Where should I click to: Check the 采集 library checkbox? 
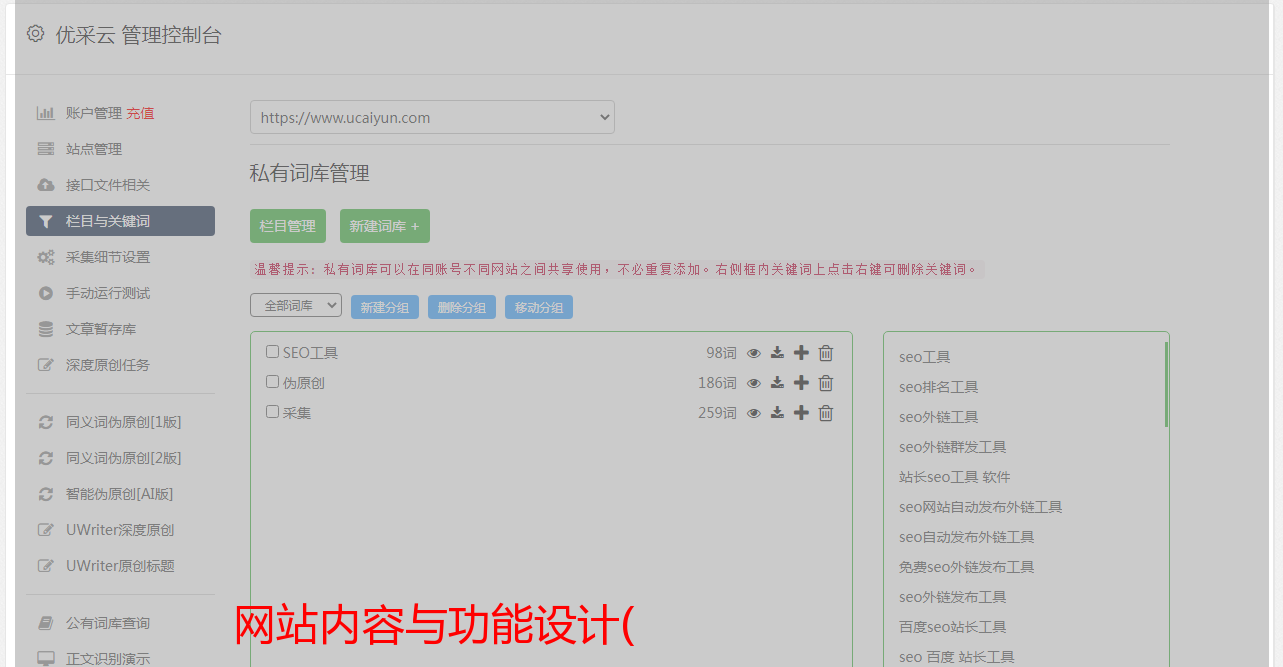pyautogui.click(x=272, y=412)
